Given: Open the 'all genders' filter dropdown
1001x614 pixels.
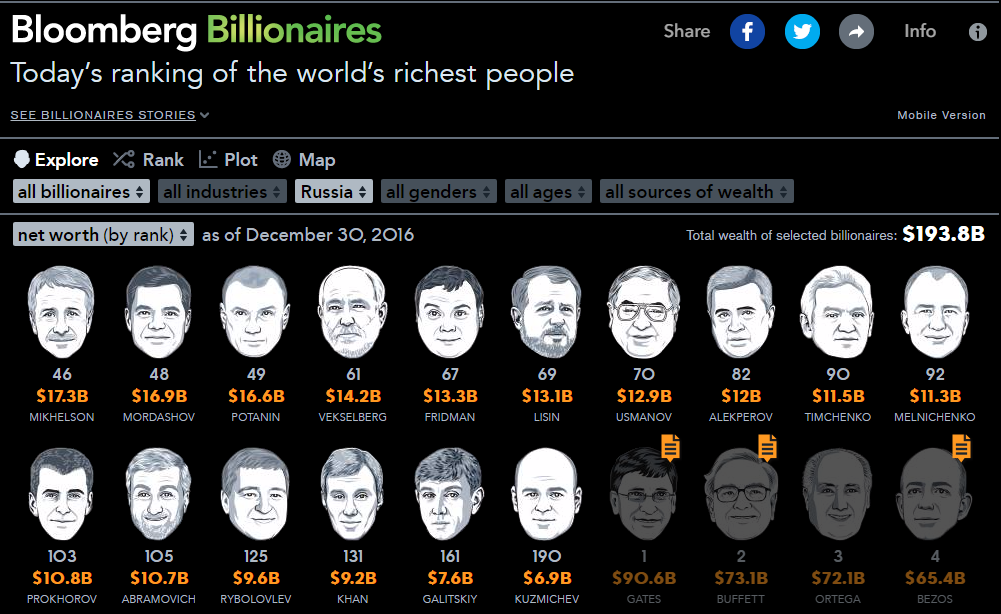Looking at the screenshot, I should [439, 191].
